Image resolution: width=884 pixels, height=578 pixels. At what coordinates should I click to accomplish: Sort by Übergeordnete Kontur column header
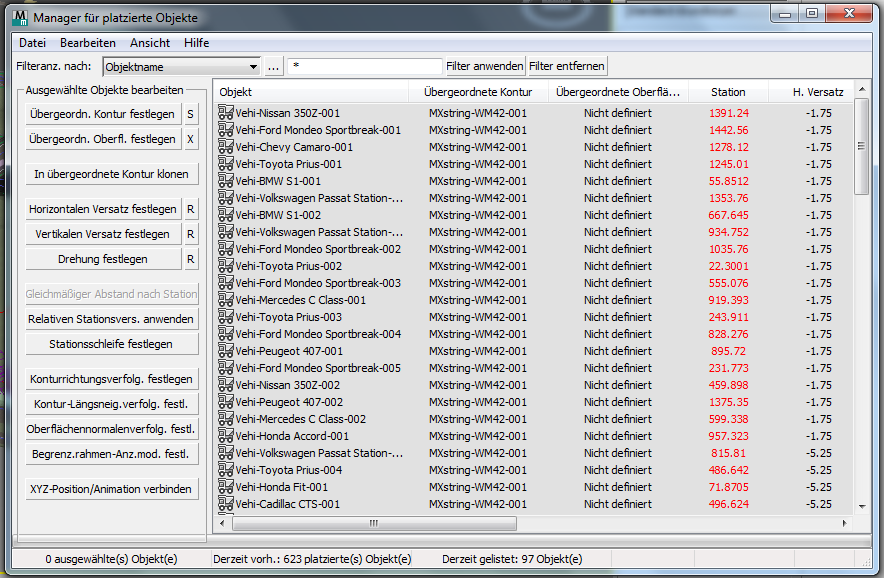[x=478, y=92]
